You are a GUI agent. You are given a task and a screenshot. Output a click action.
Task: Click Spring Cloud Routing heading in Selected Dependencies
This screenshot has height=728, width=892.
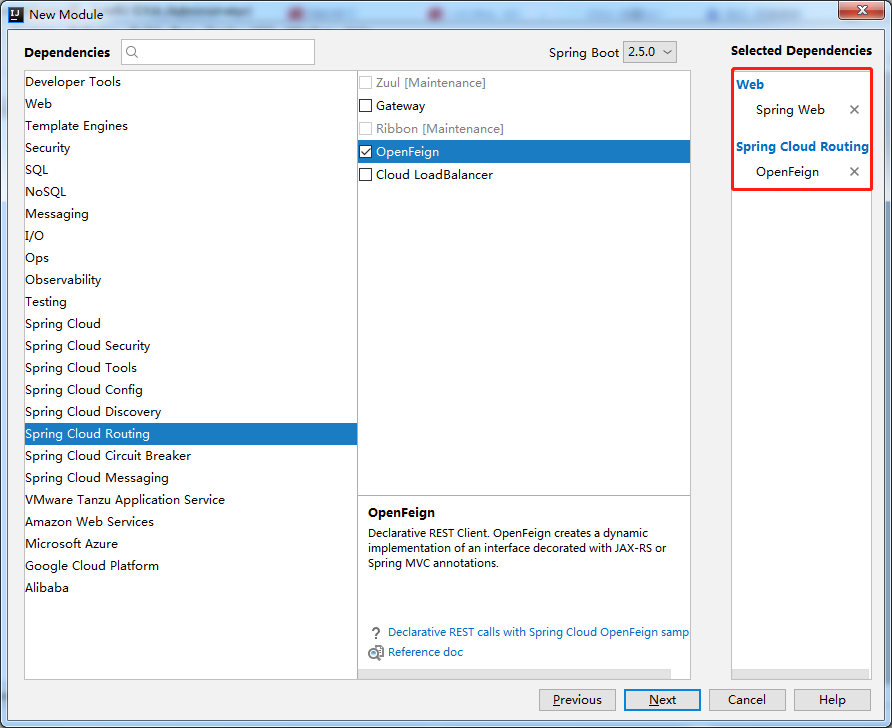(x=802, y=147)
